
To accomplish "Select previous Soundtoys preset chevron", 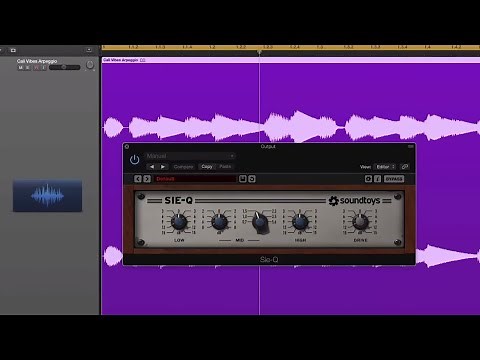I will click(x=138, y=179).
